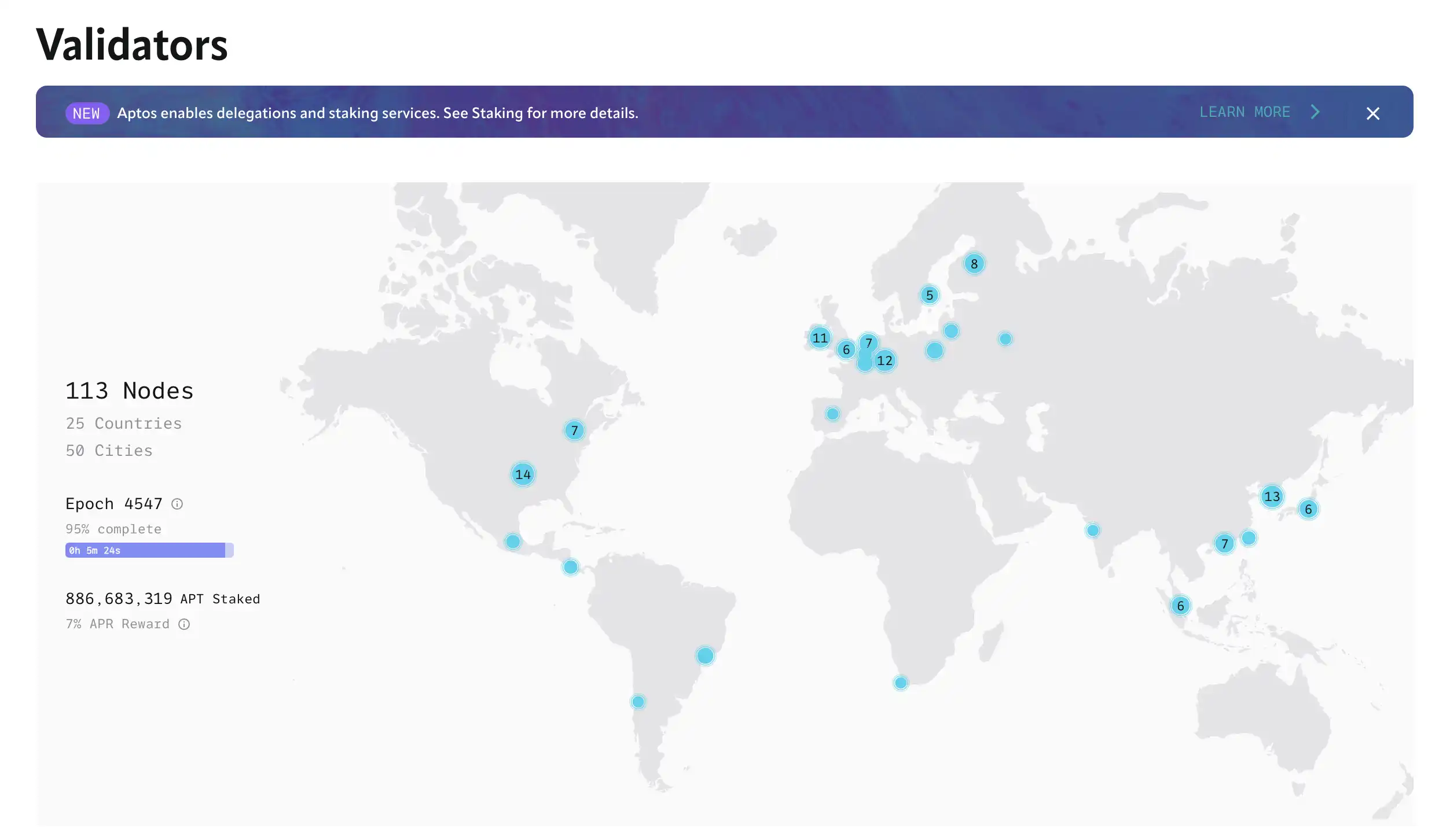Image resolution: width=1439 pixels, height=840 pixels.
Task: Click the 5-node cluster in Sweden
Action: pos(929,295)
